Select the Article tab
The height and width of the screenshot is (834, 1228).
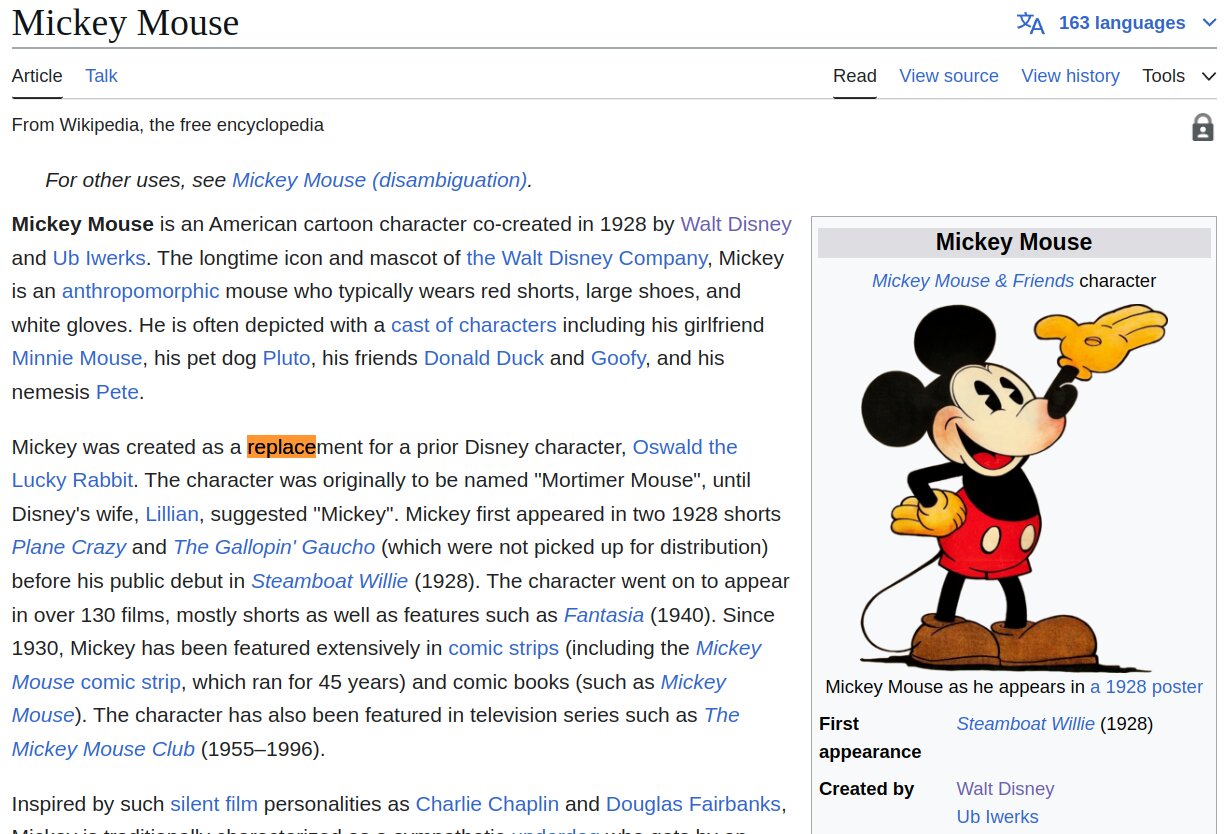coord(37,76)
